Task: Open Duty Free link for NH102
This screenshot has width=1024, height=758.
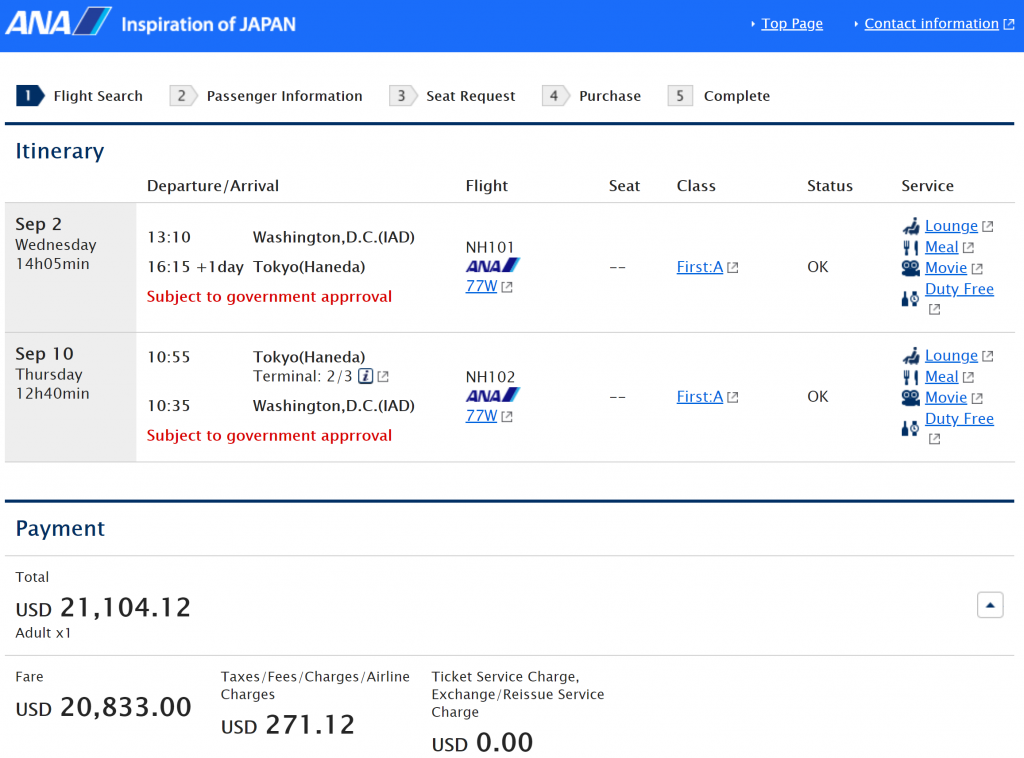Action: (959, 418)
